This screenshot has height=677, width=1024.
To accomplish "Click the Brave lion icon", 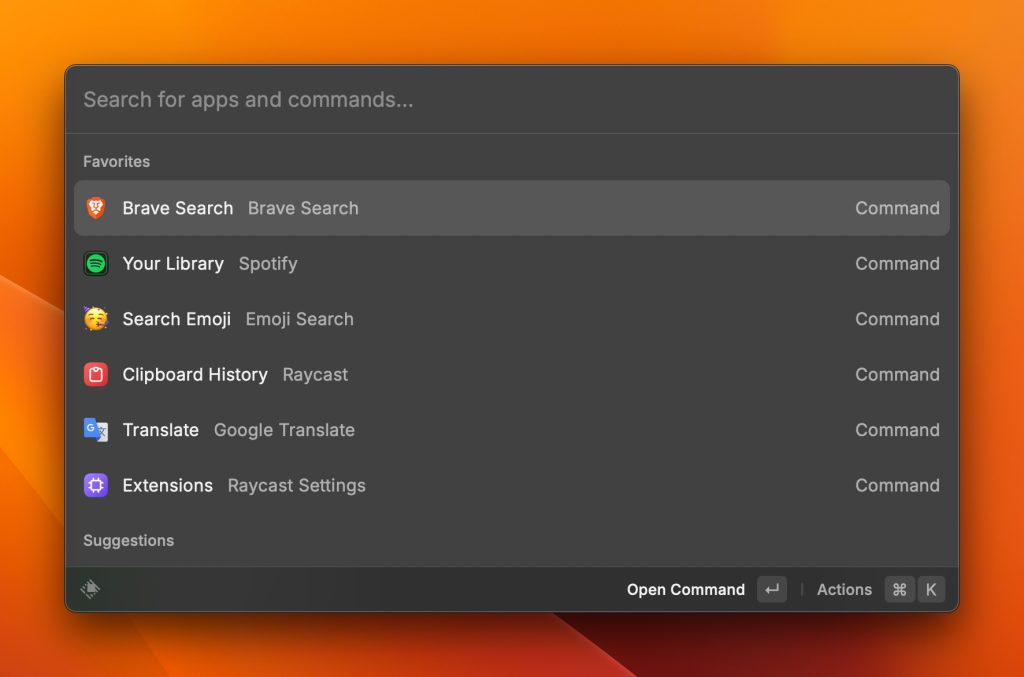I will click(96, 208).
